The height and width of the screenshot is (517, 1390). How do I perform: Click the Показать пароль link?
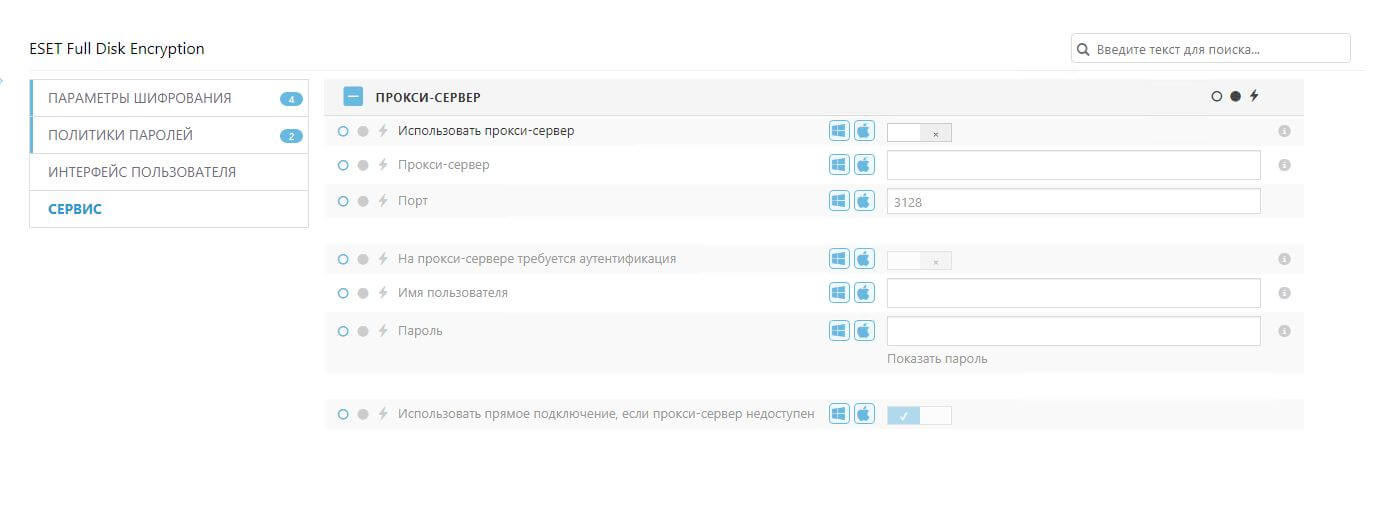coord(937,359)
